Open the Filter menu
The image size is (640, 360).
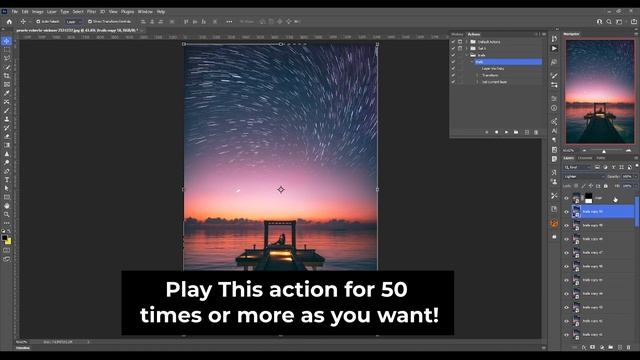[91, 12]
